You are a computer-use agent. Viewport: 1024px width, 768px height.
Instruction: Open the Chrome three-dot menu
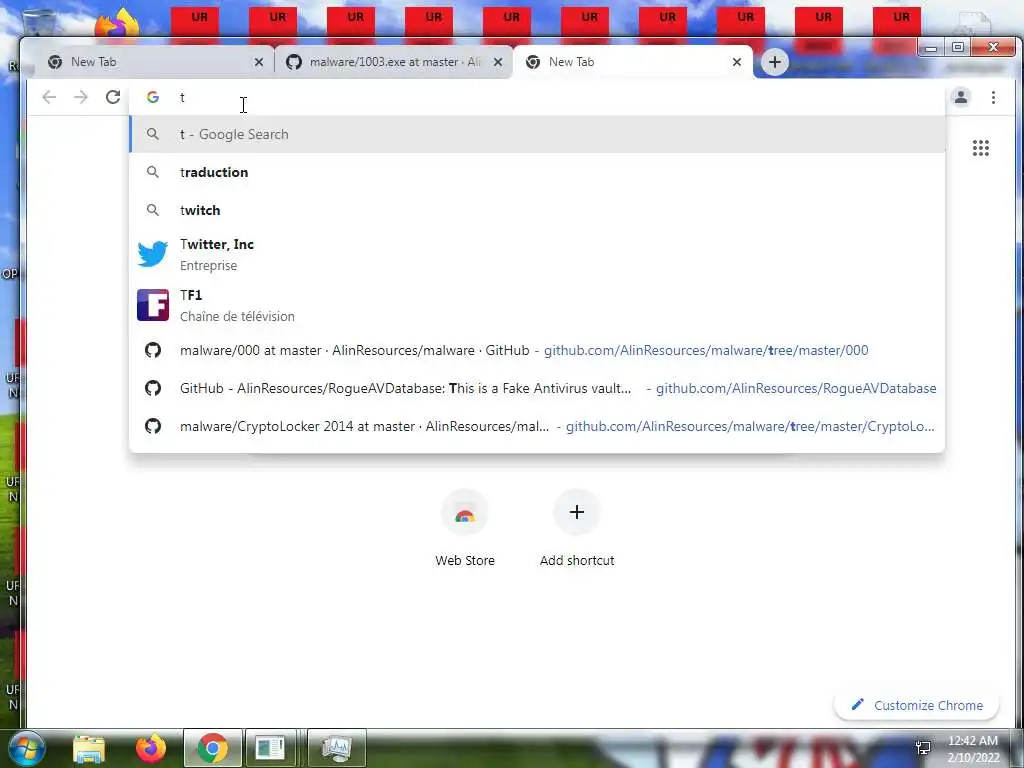[993, 97]
